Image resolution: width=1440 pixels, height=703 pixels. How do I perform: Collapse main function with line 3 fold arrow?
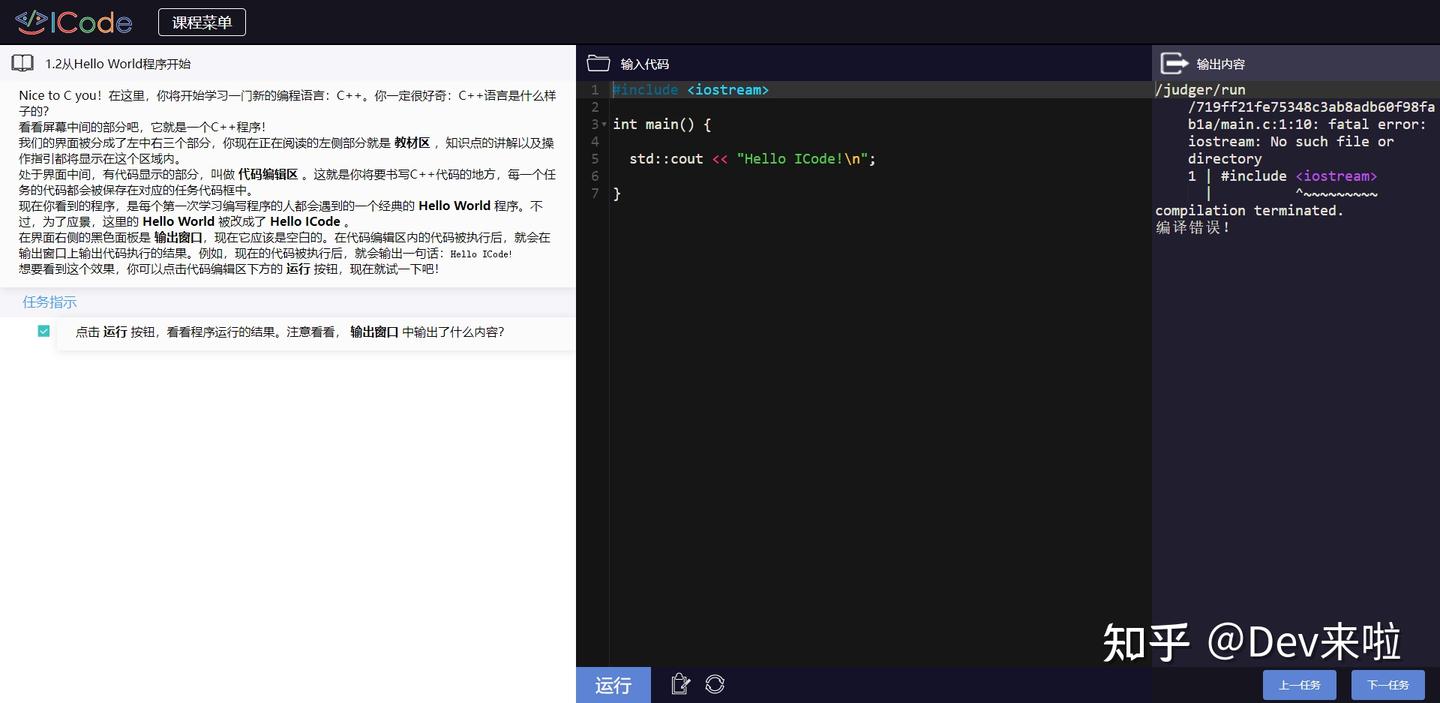coord(603,124)
